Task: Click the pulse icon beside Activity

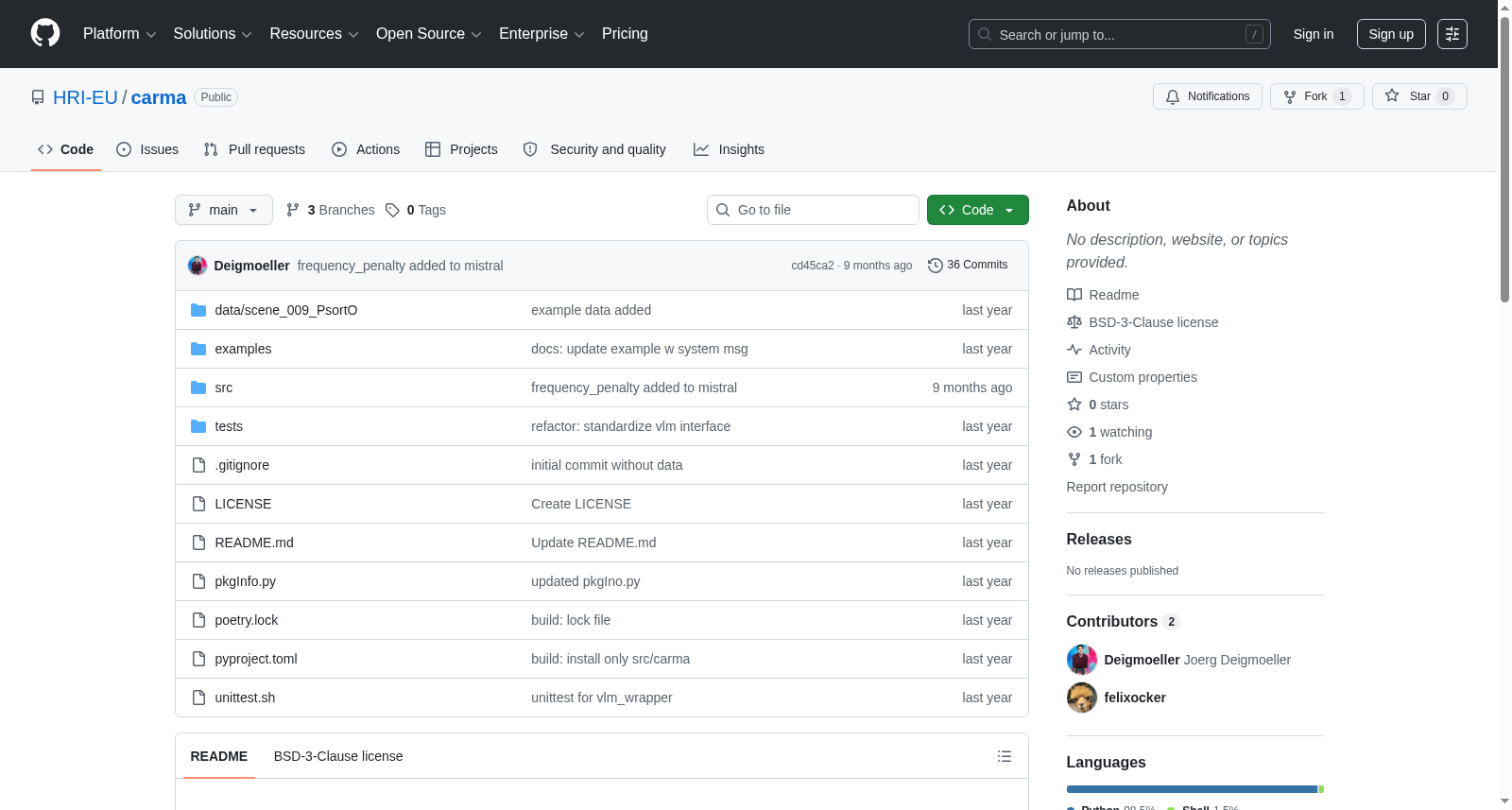Action: [x=1074, y=350]
